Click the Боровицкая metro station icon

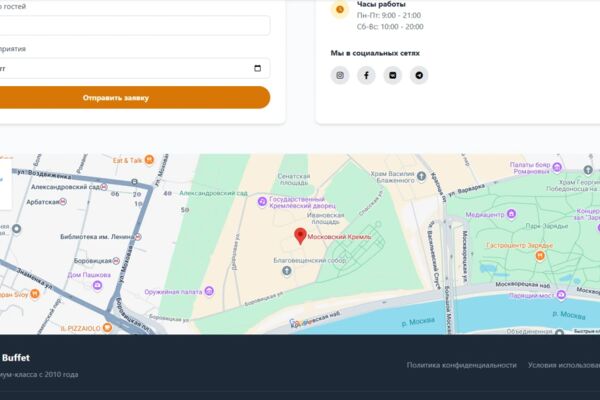pyautogui.click(x=116, y=261)
